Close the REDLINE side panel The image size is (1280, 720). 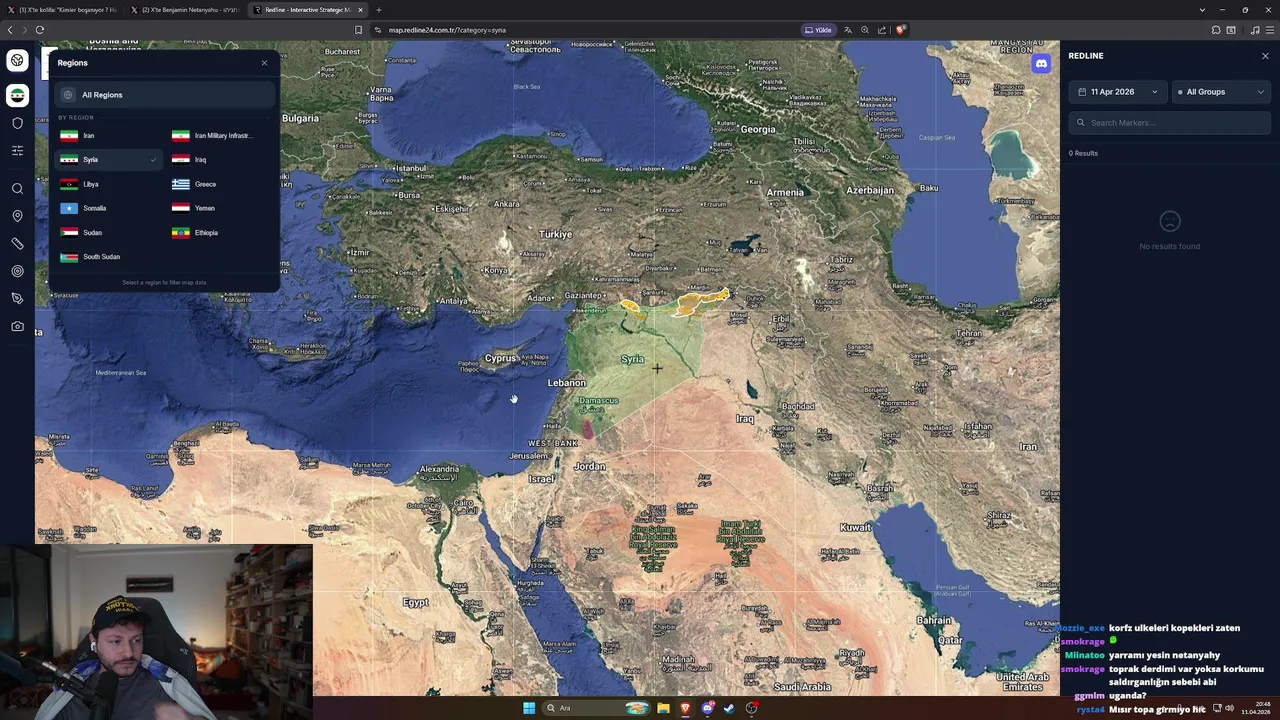[1265, 56]
